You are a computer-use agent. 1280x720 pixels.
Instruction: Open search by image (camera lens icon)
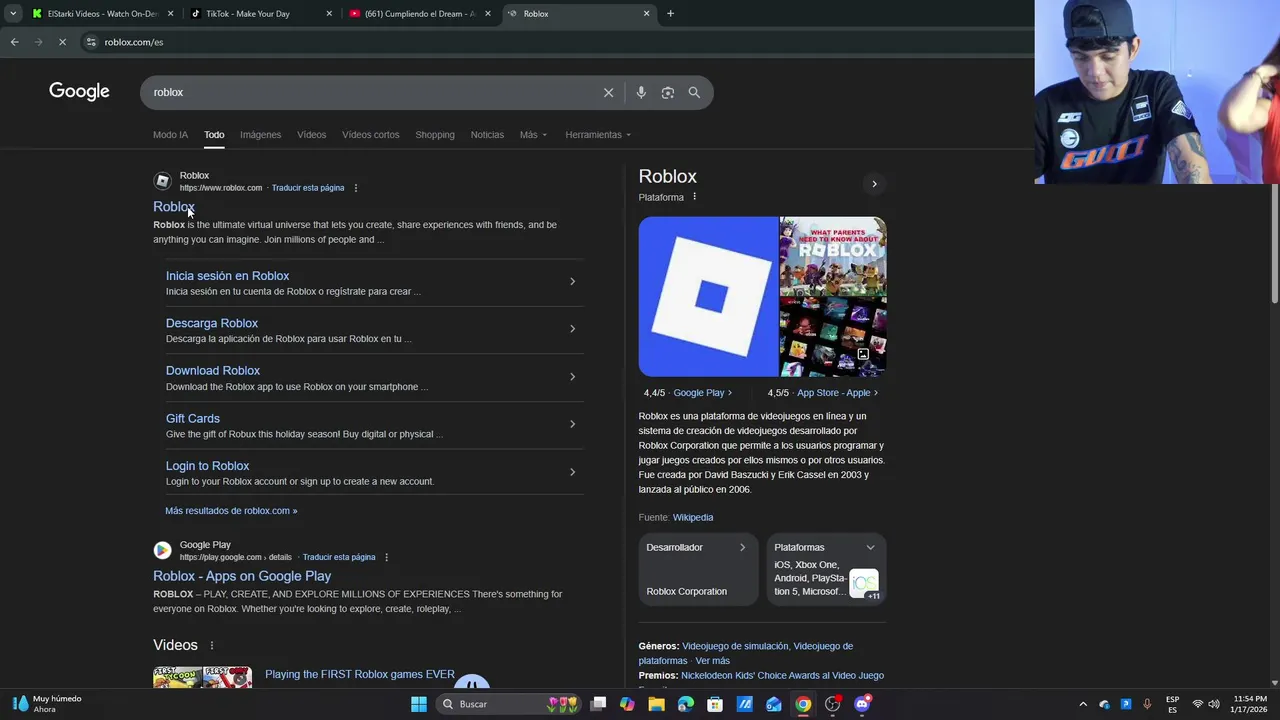click(x=667, y=92)
